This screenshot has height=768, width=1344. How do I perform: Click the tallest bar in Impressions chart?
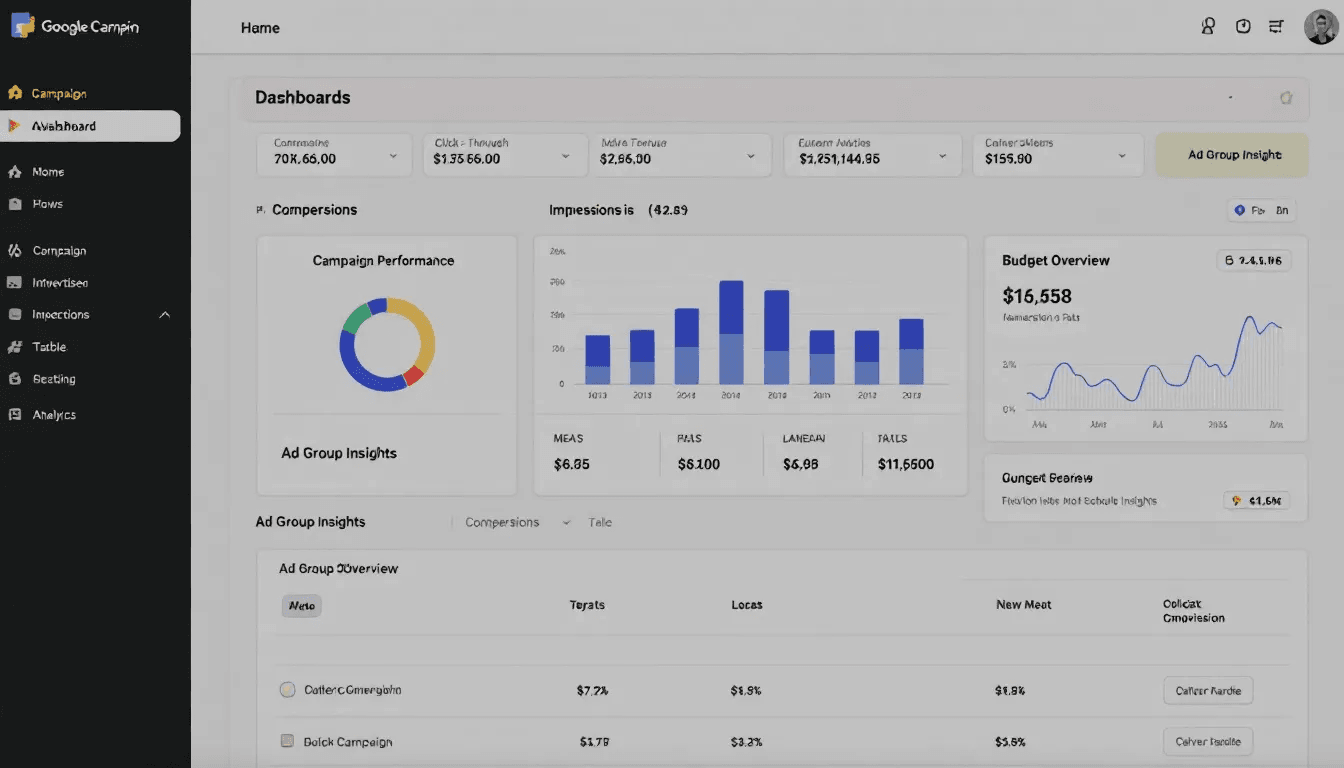(x=731, y=332)
